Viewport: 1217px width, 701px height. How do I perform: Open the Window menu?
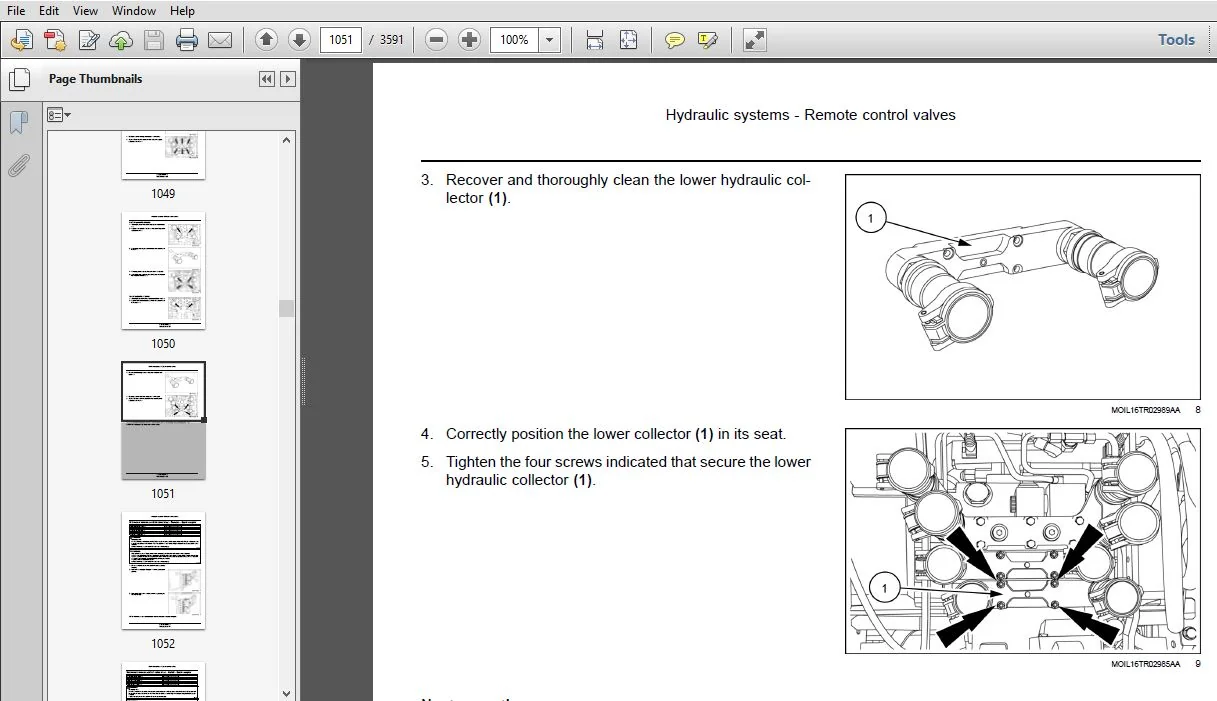click(x=134, y=11)
